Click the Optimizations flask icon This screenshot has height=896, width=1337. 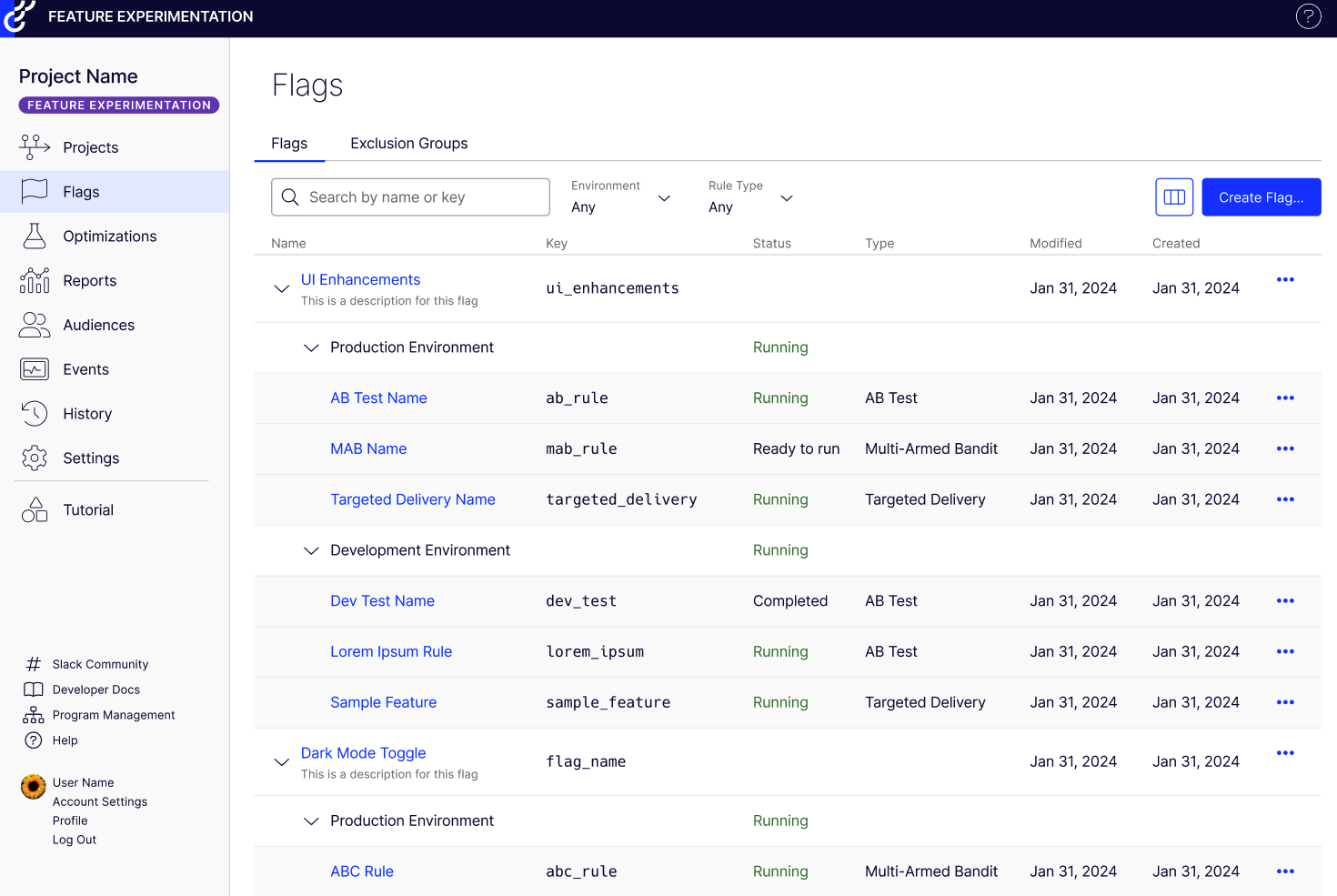click(x=35, y=236)
